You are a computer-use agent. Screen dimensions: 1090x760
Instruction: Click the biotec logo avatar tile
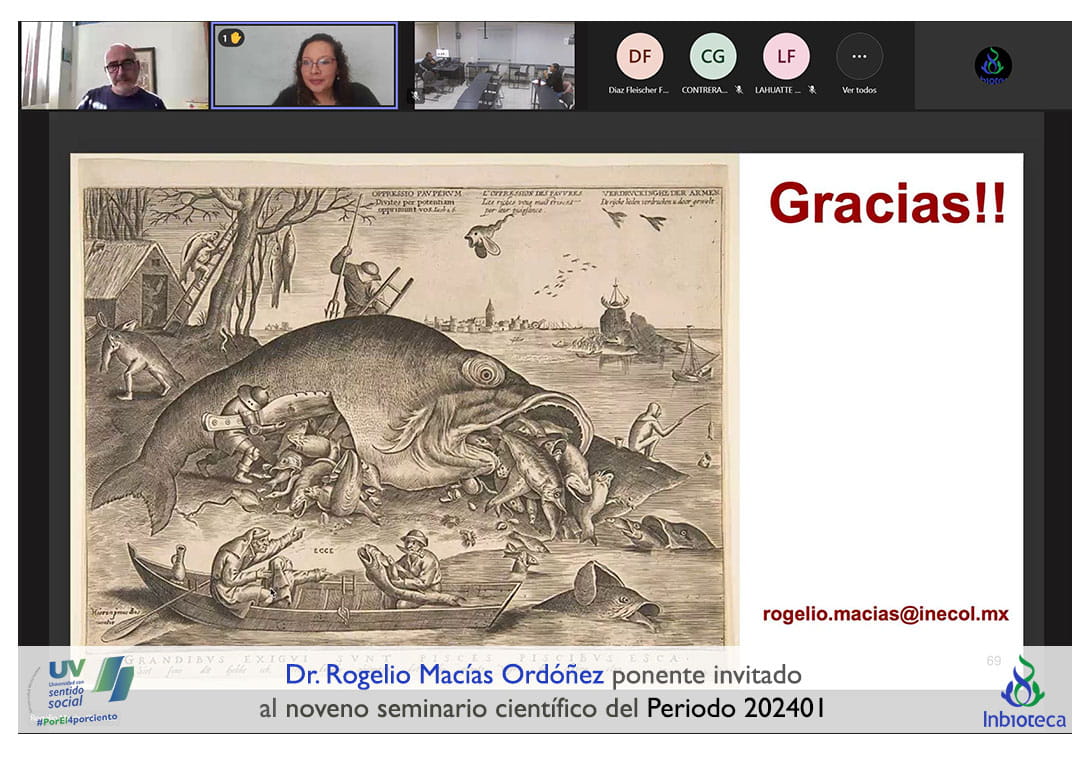pyautogui.click(x=992, y=66)
